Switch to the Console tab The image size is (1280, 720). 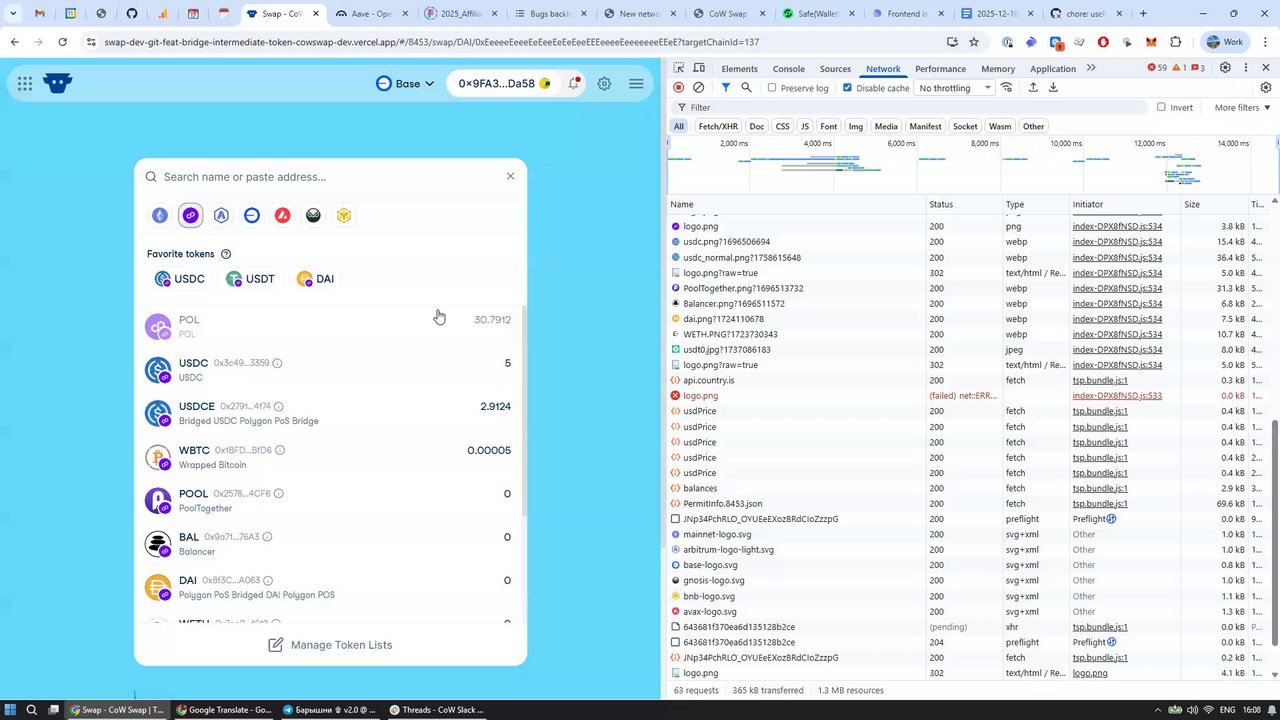pos(788,68)
